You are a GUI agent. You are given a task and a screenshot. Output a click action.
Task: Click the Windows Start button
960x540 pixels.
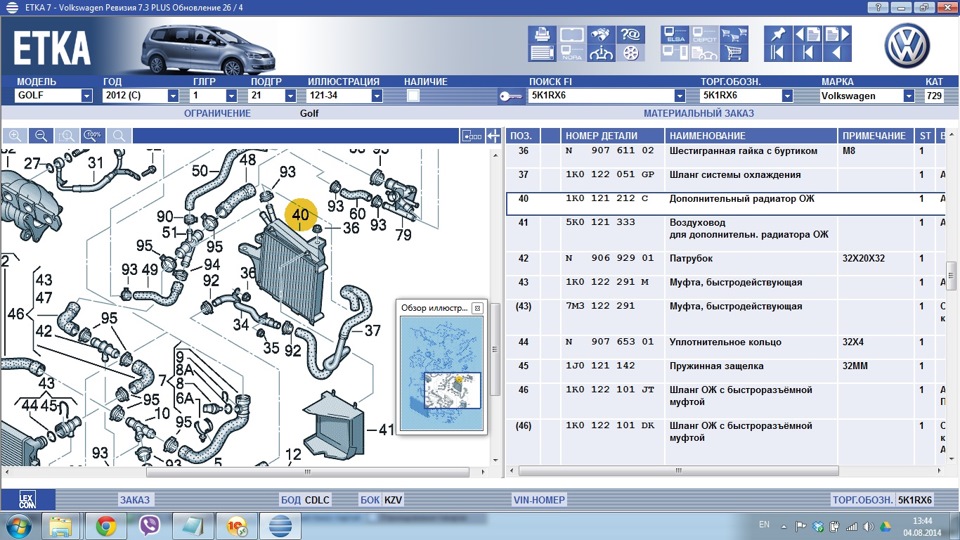18,526
